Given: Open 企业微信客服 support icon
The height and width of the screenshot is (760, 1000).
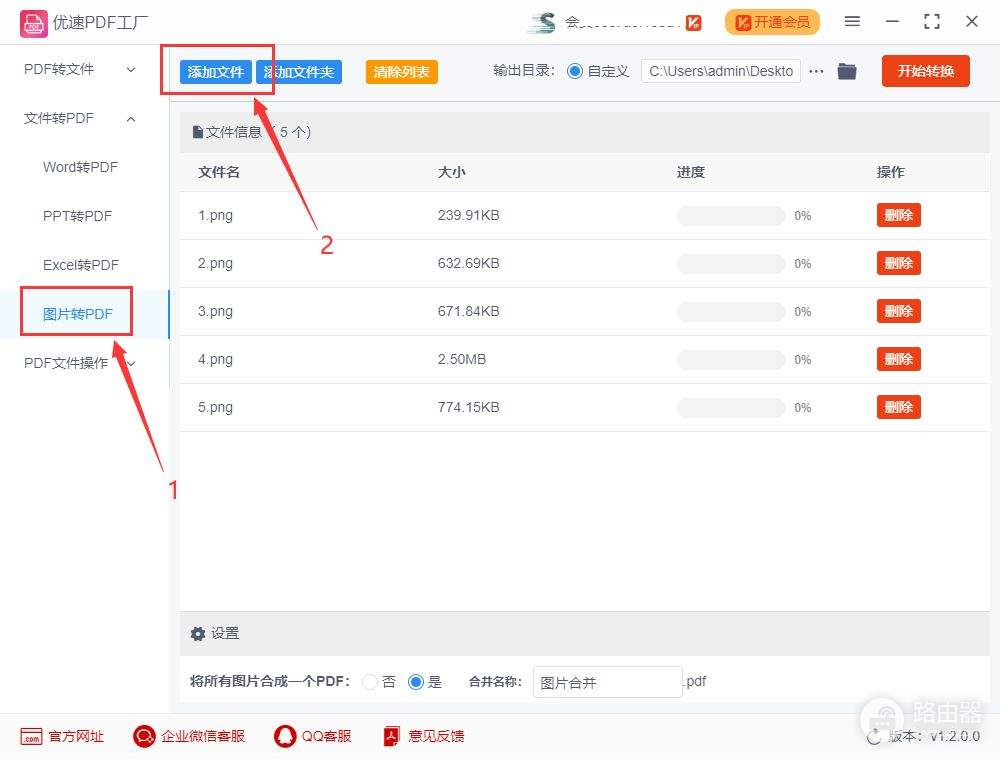Looking at the screenshot, I should (144, 737).
